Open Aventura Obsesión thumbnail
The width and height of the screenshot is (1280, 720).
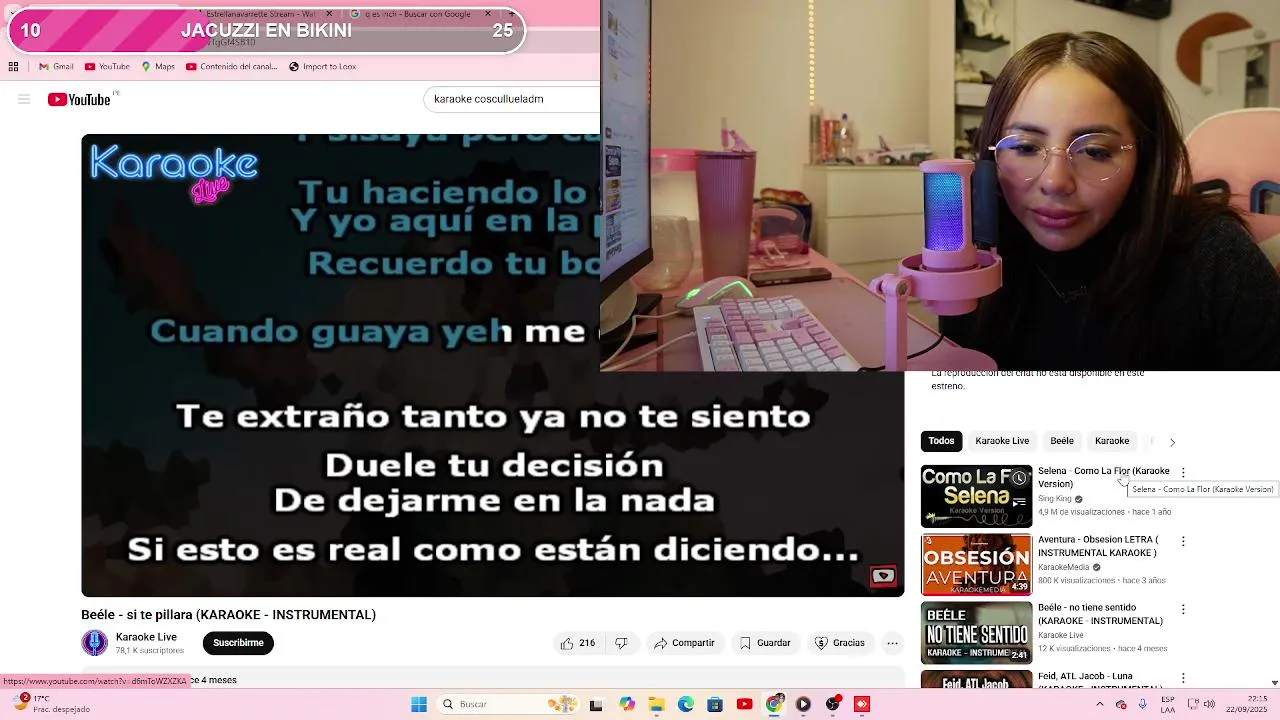point(976,564)
